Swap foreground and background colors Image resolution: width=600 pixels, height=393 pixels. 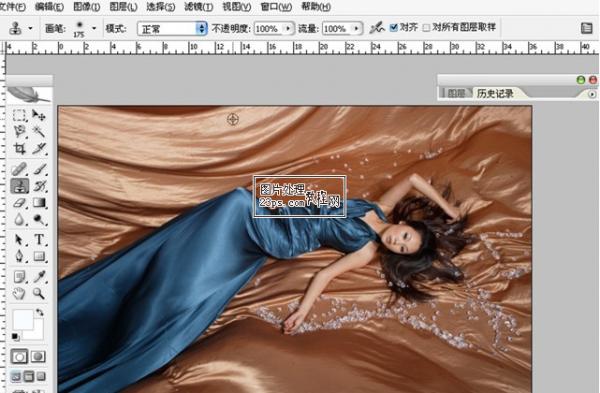click(39, 313)
